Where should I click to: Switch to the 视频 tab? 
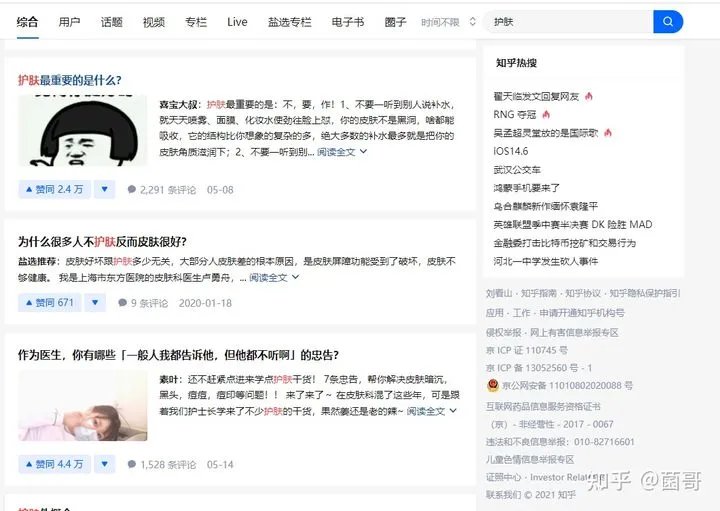point(154,22)
